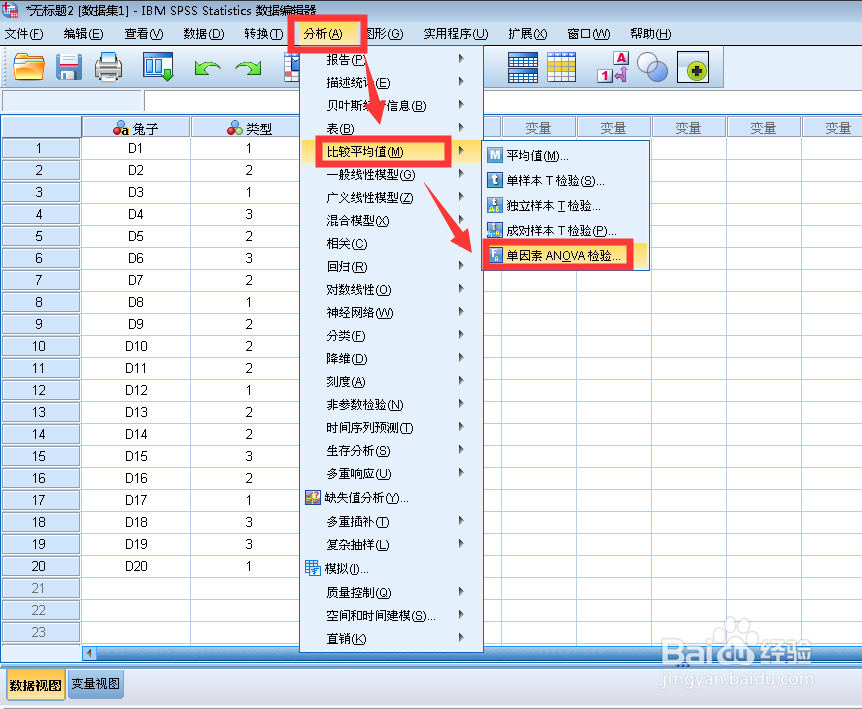Click the Missing Value Analysis icon
This screenshot has height=709, width=862.
(313, 498)
